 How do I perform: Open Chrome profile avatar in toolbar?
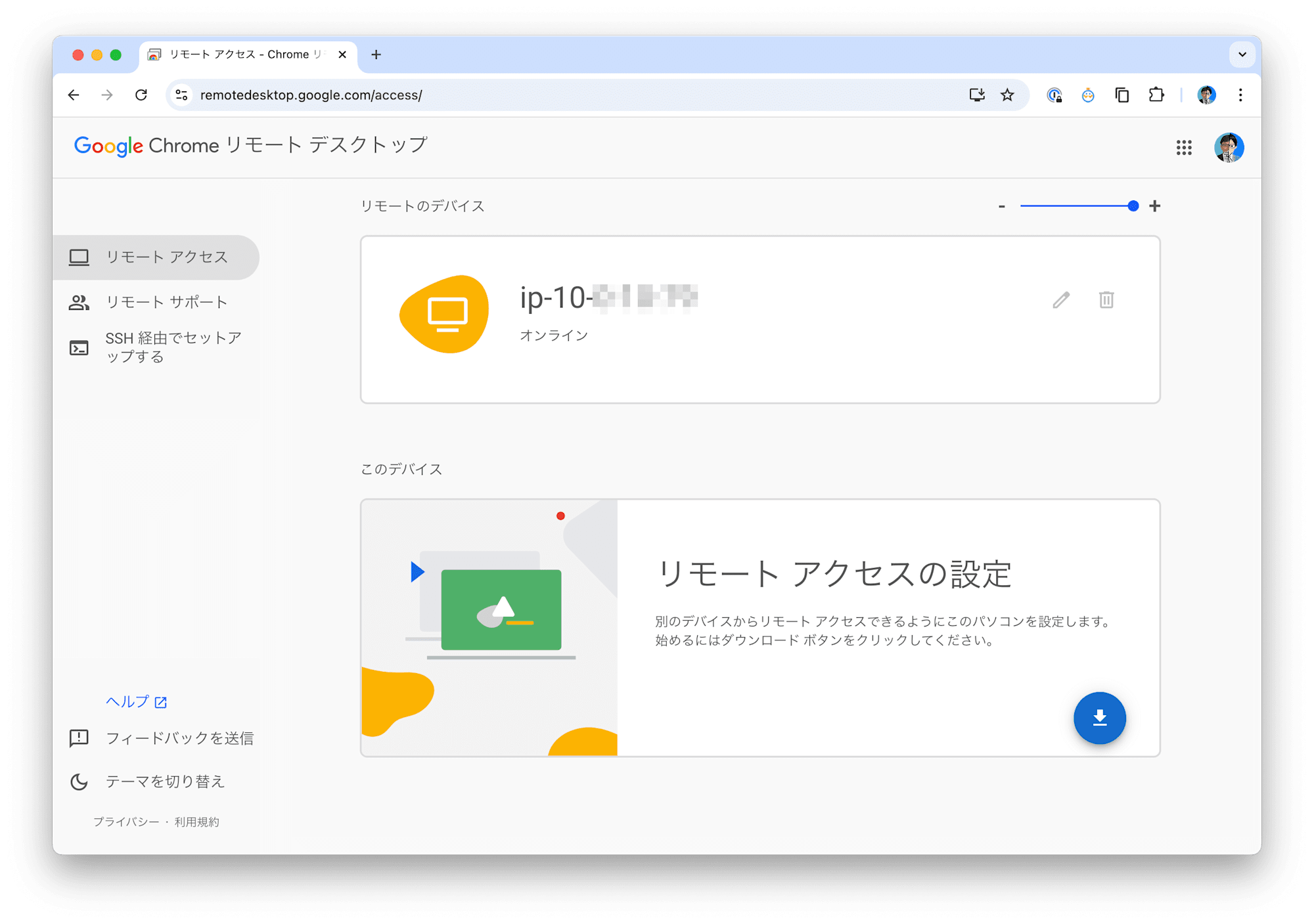tap(1206, 95)
